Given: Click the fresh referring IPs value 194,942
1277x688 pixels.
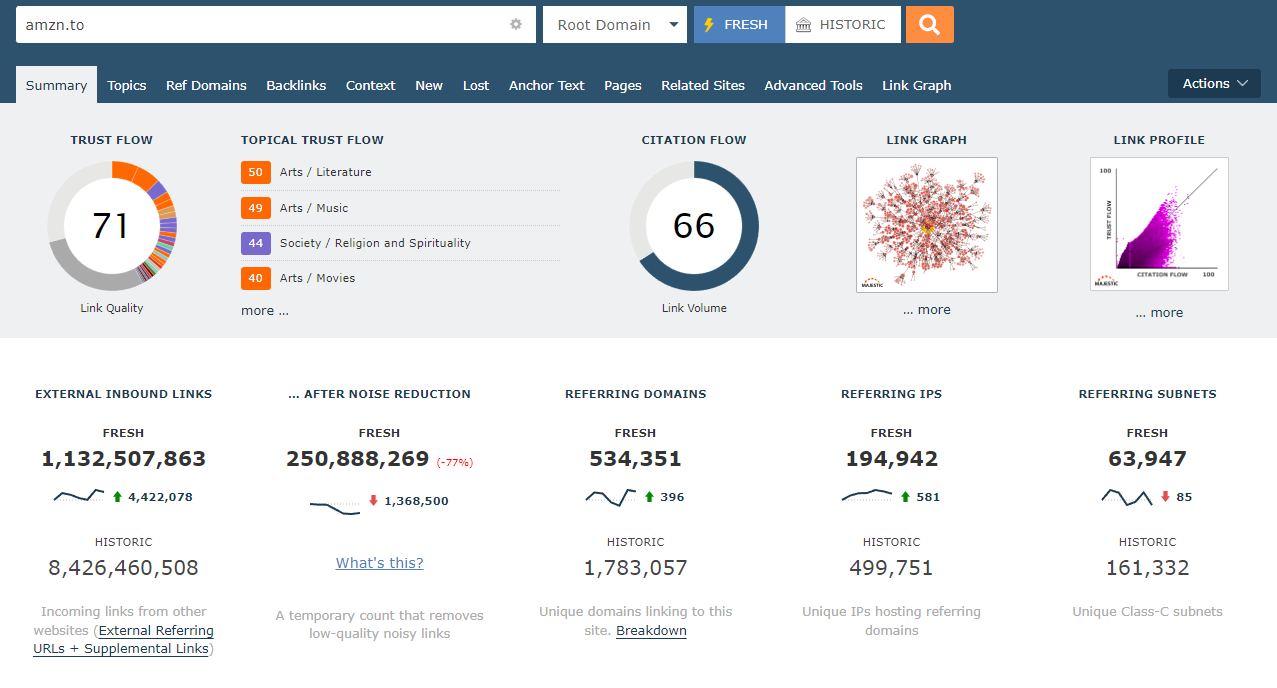Looking at the screenshot, I should pyautogui.click(x=892, y=459).
